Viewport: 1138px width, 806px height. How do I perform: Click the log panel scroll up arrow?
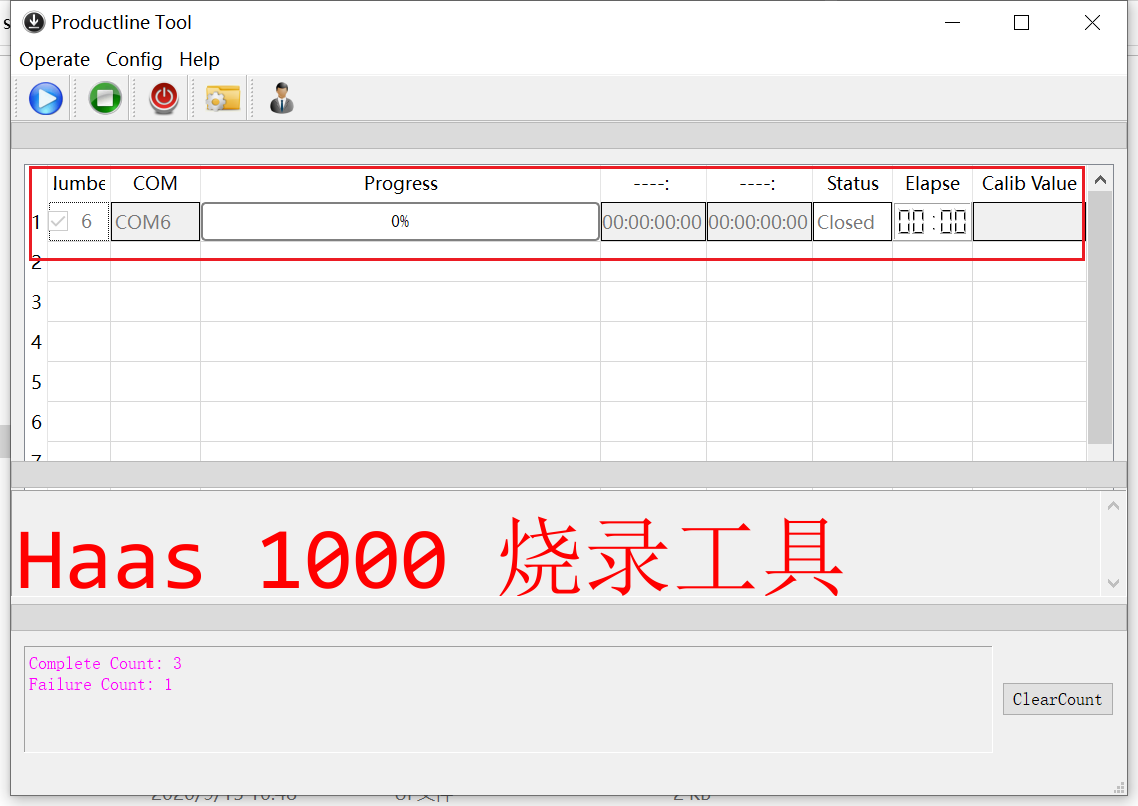click(x=1113, y=506)
